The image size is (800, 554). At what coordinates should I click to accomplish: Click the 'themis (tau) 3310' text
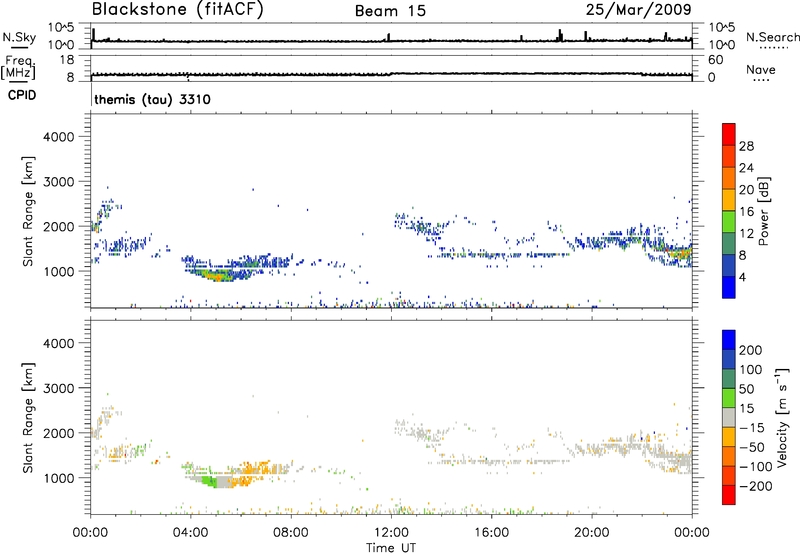pyautogui.click(x=152, y=99)
